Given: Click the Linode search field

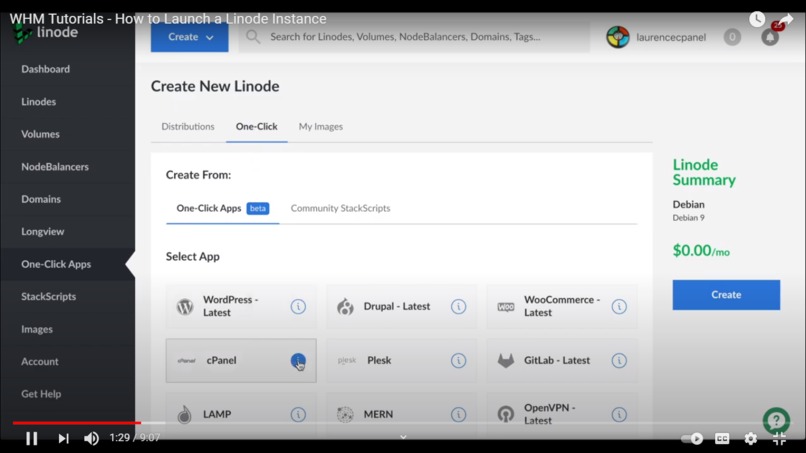Looking at the screenshot, I should point(414,37).
